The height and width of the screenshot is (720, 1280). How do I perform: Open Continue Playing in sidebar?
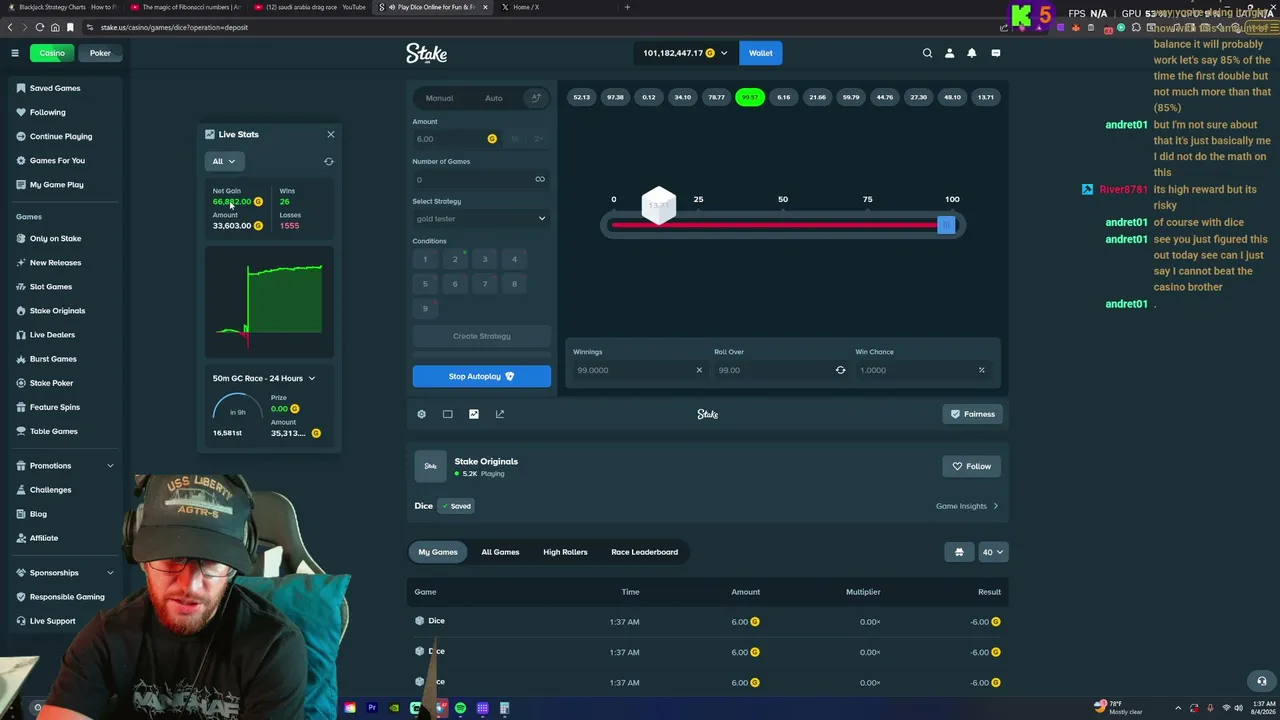pyautogui.click(x=61, y=136)
